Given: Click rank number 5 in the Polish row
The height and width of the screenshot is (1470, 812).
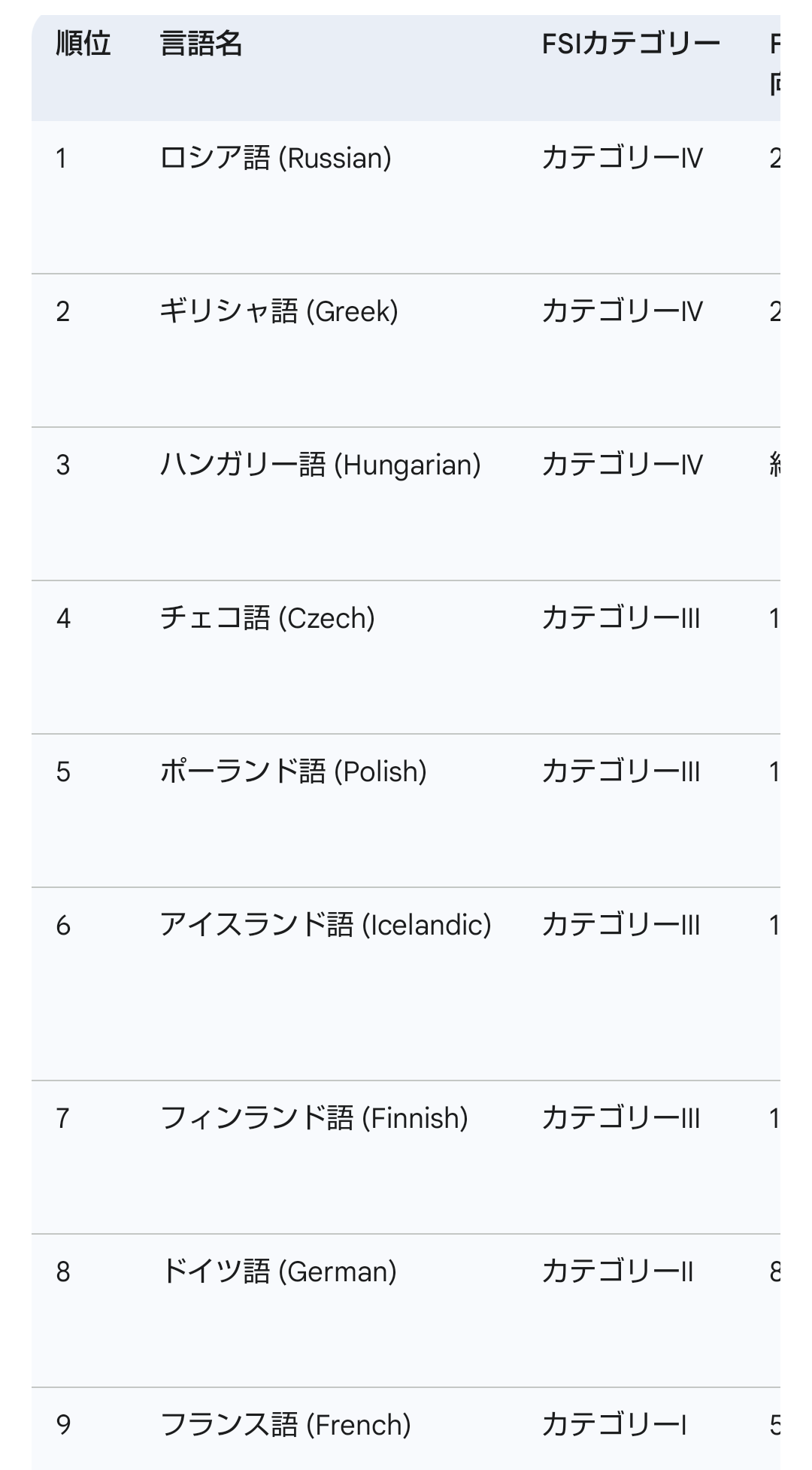Looking at the screenshot, I should point(63,772).
